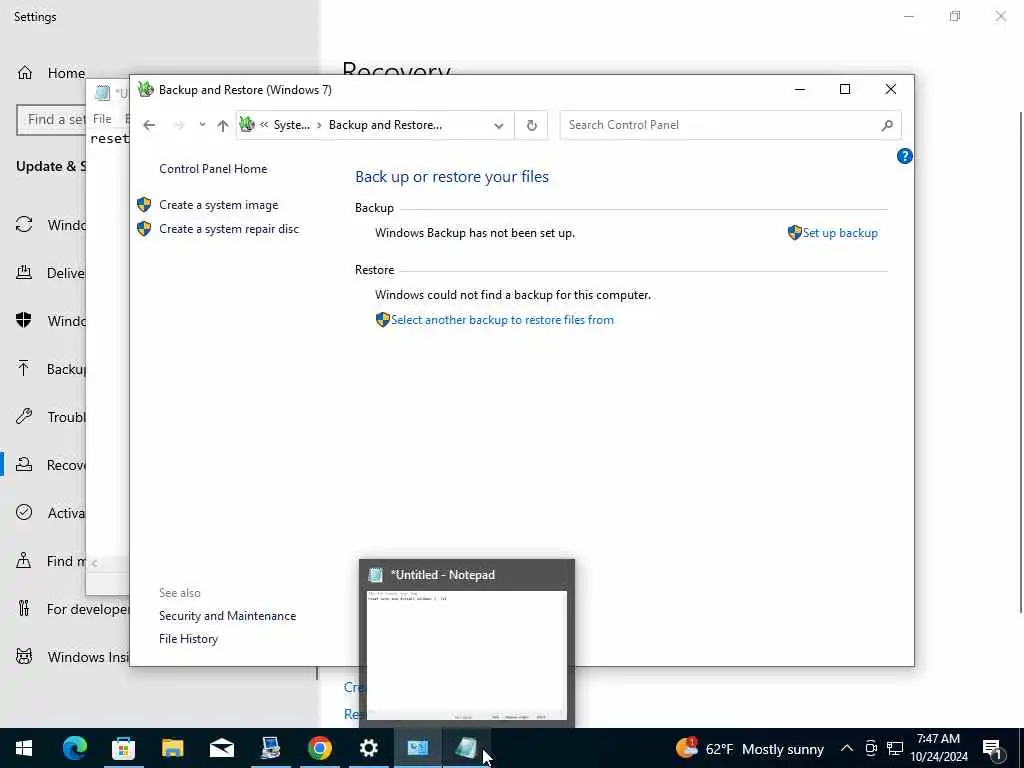Expand address bar history dropdown

pyautogui.click(x=498, y=125)
